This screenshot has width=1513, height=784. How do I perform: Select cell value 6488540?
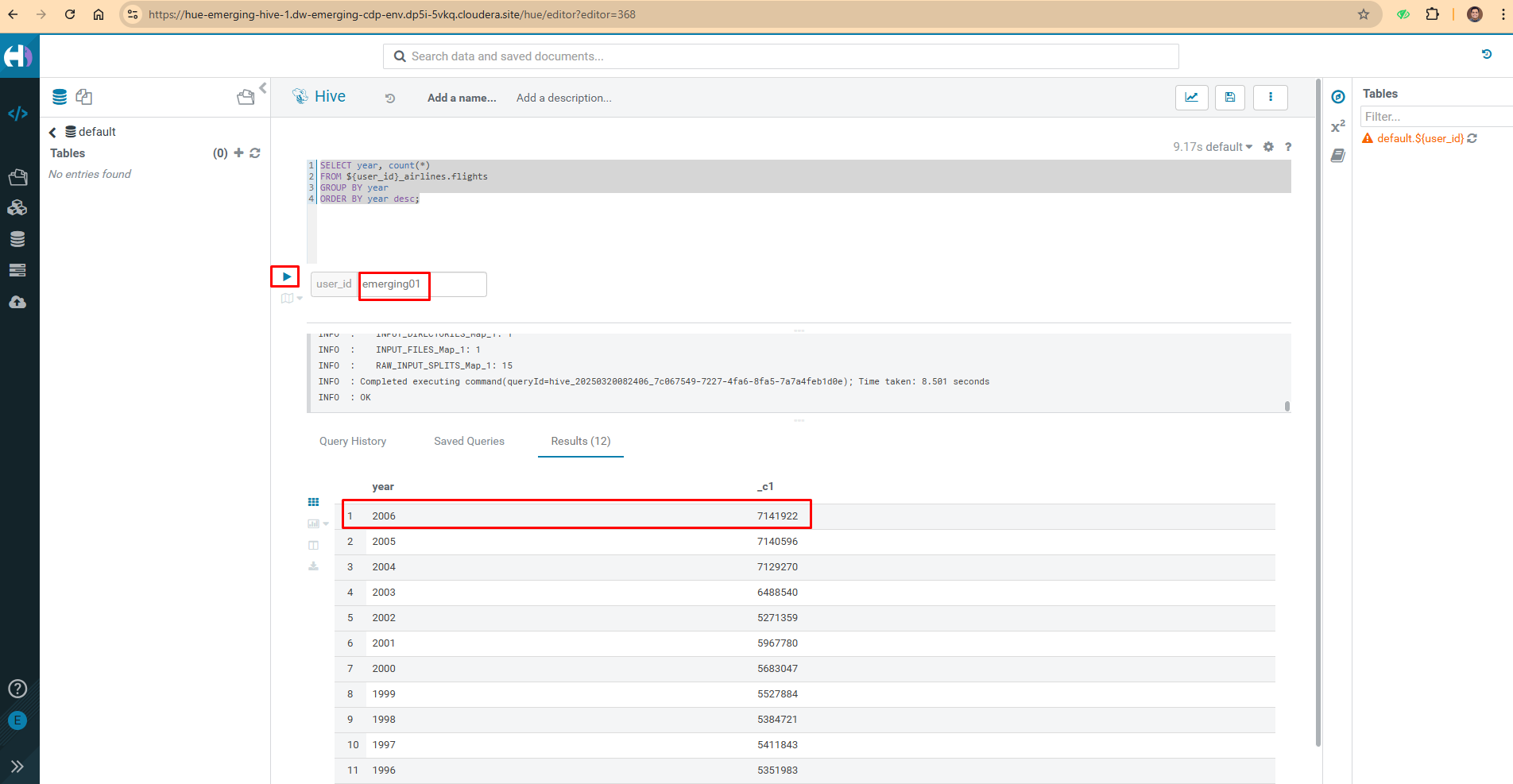(x=777, y=593)
